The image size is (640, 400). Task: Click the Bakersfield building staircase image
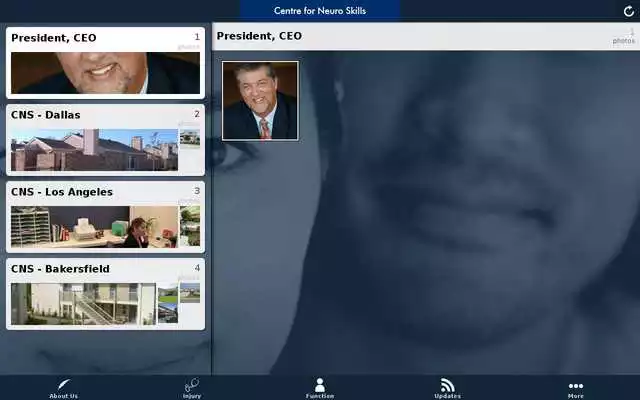83,303
